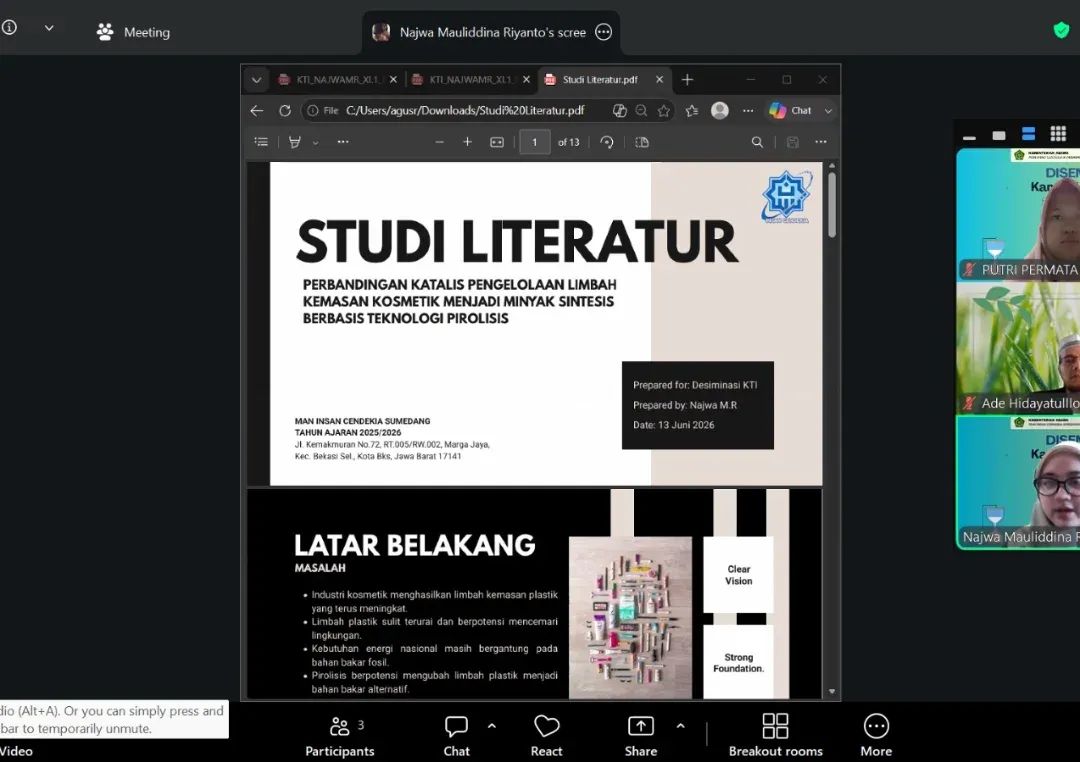Click the read aloud icon in address bar
Image resolution: width=1080 pixels, height=762 pixels.
(619, 110)
